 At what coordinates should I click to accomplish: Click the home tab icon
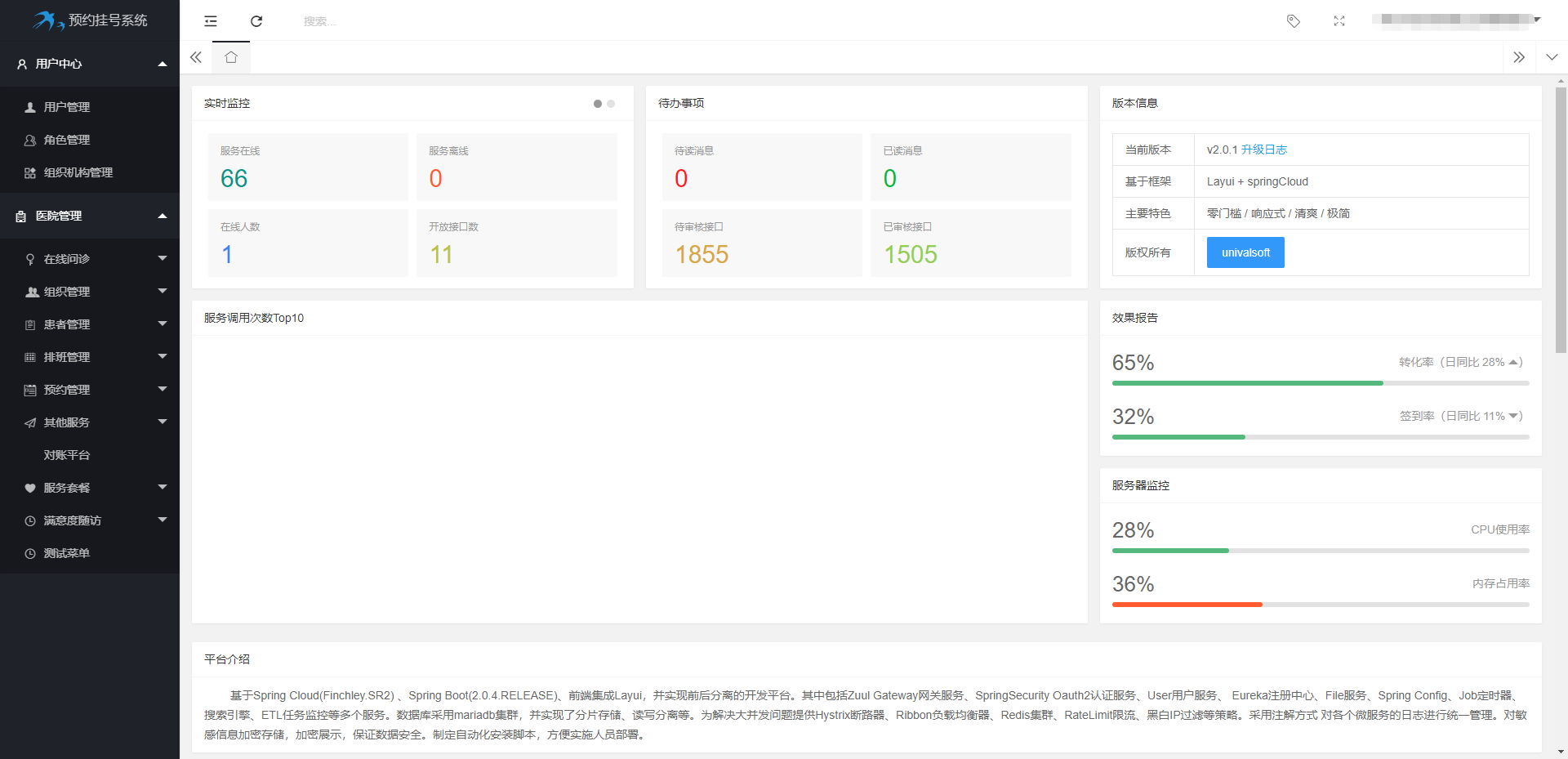[231, 57]
